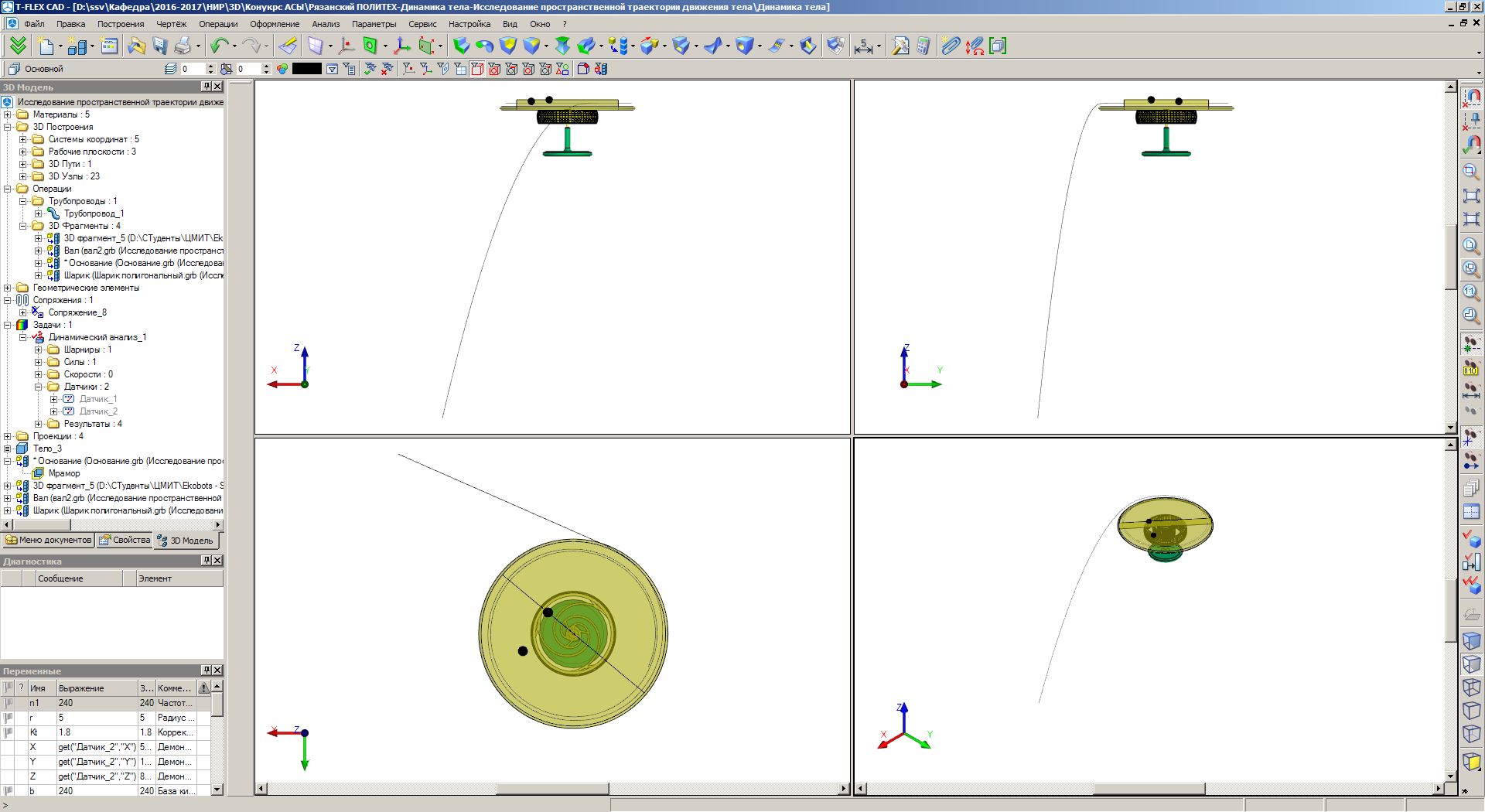Expand the Материалы : 5 folder
Viewport: 1485px width, 812px height.
point(8,114)
